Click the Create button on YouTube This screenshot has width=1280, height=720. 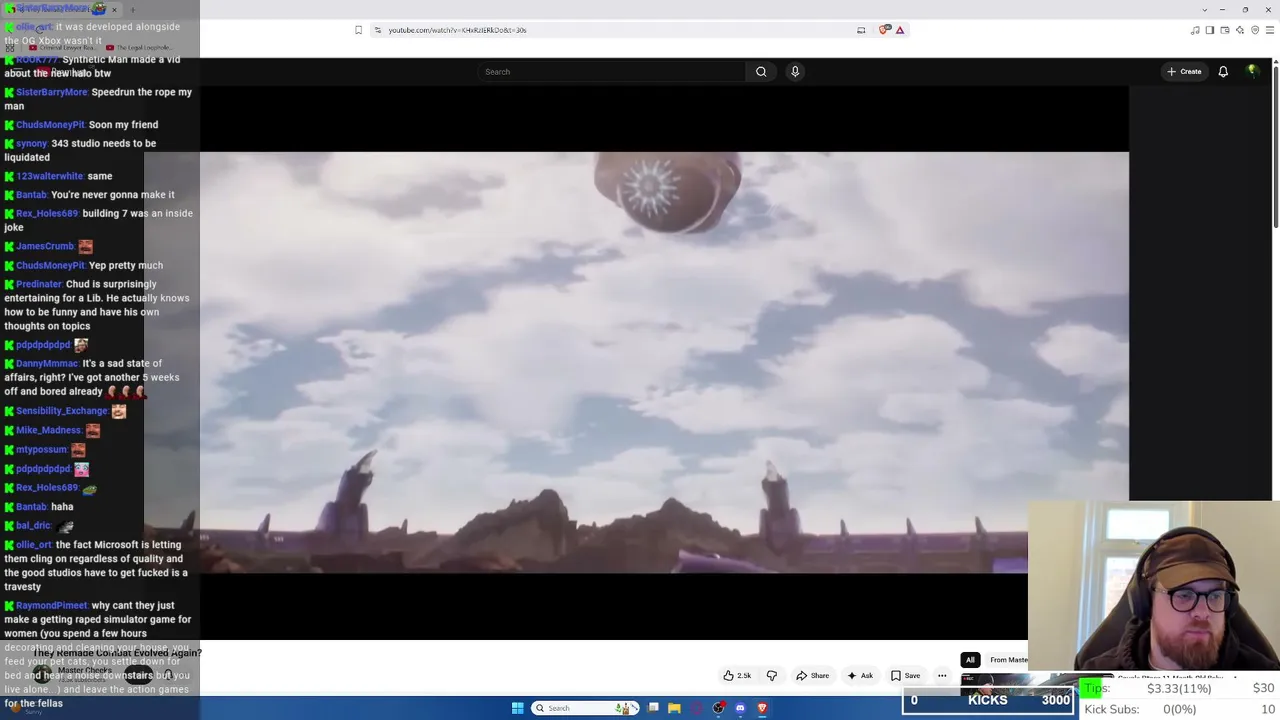click(x=1184, y=72)
